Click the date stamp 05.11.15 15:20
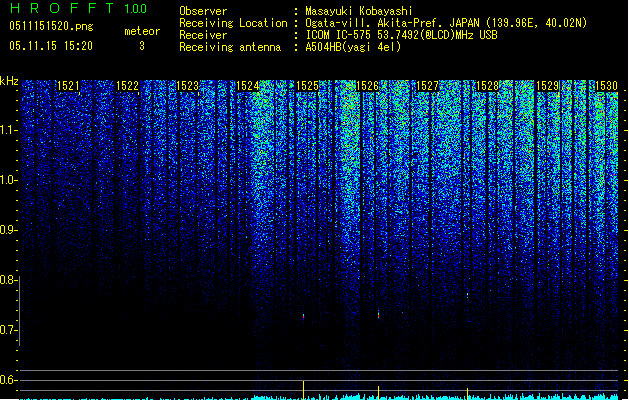Image resolution: width=629 pixels, height=400 pixels. 51,46
